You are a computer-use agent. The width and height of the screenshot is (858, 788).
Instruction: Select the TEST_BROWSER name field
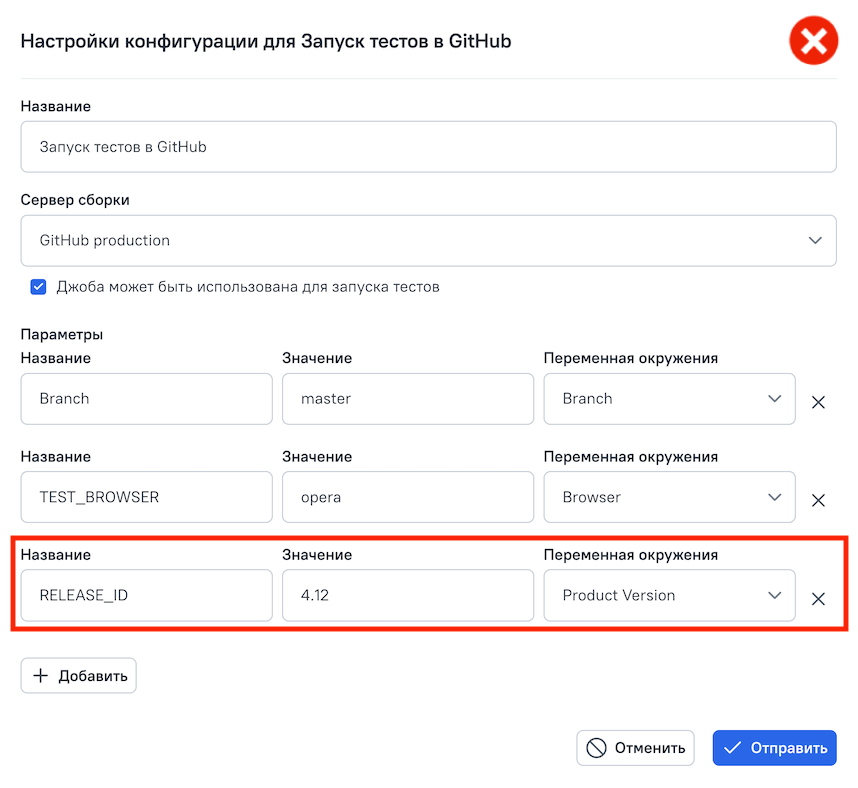[x=146, y=497]
